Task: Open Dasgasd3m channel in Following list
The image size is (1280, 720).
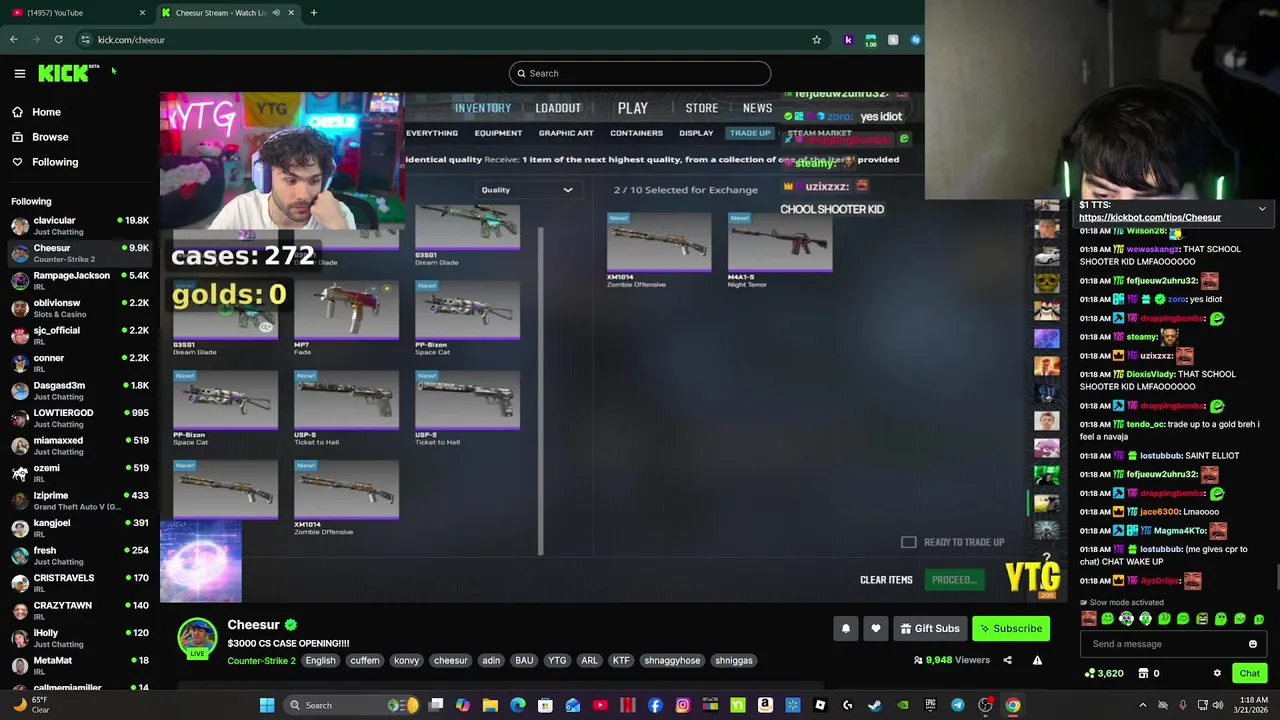Action: (78, 391)
